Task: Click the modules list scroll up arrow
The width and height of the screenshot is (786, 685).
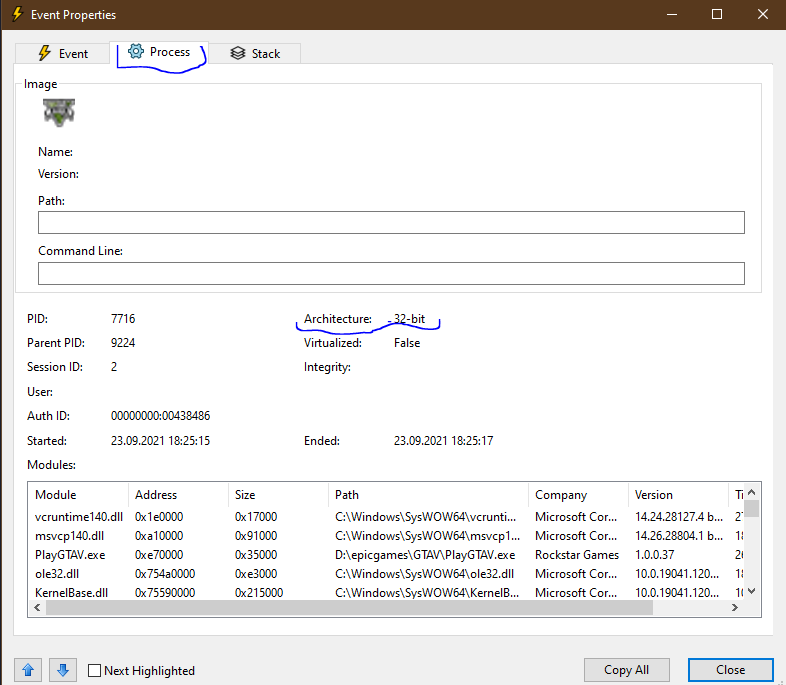Action: (x=751, y=492)
